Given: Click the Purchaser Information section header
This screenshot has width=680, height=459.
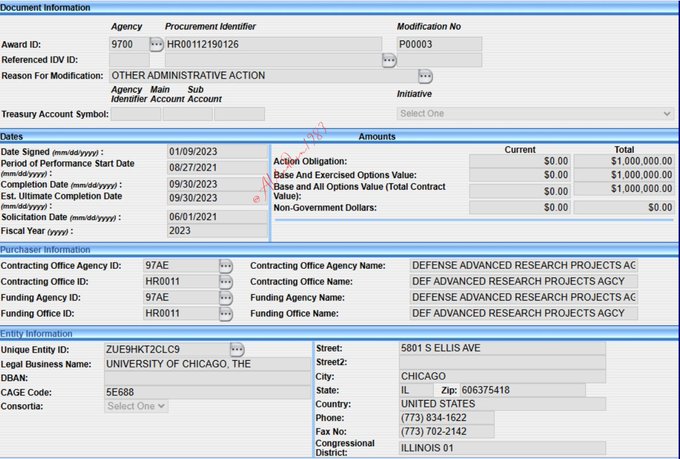Looking at the screenshot, I should click(340, 249).
